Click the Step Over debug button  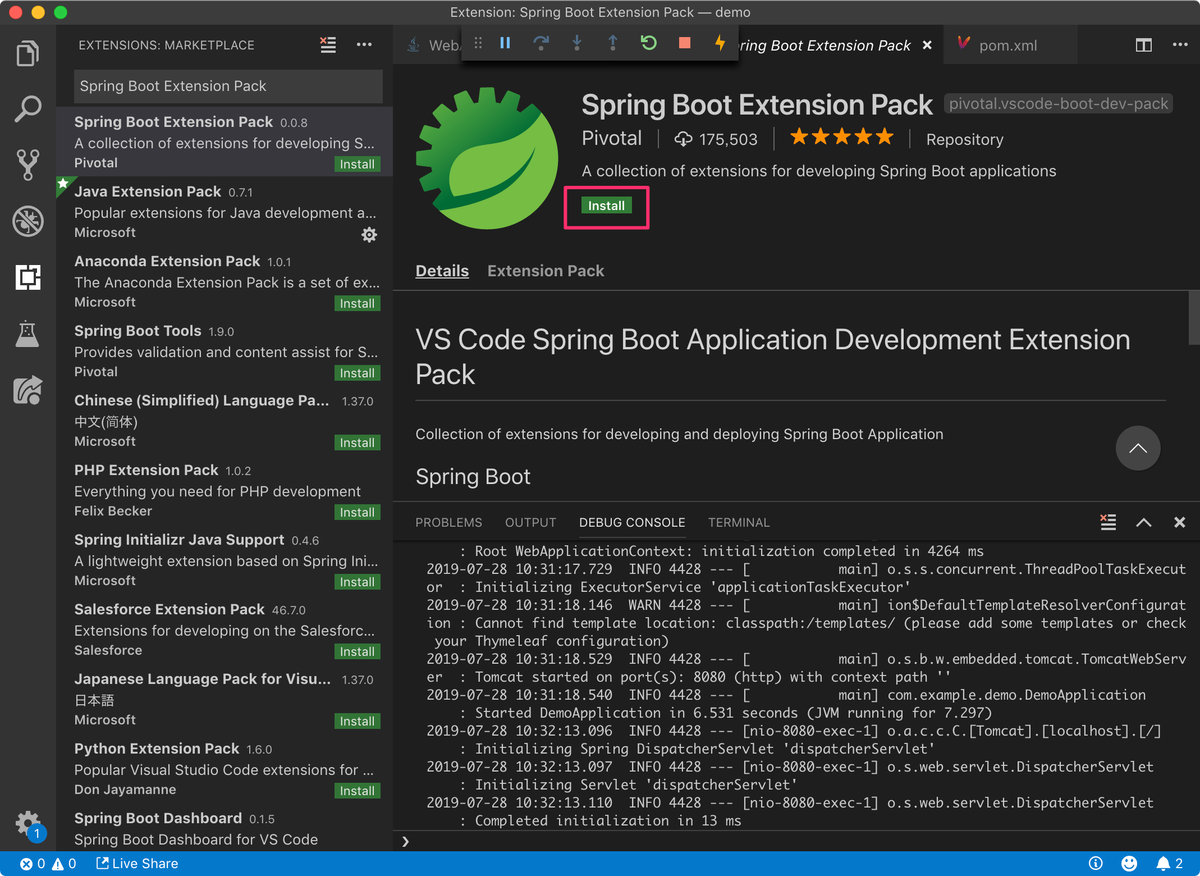[x=541, y=43]
